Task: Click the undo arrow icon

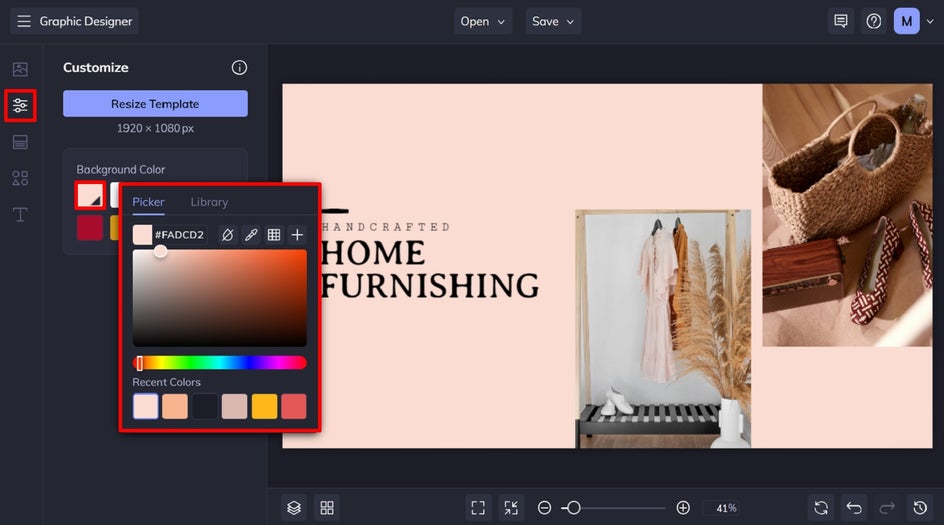Action: pos(854,508)
